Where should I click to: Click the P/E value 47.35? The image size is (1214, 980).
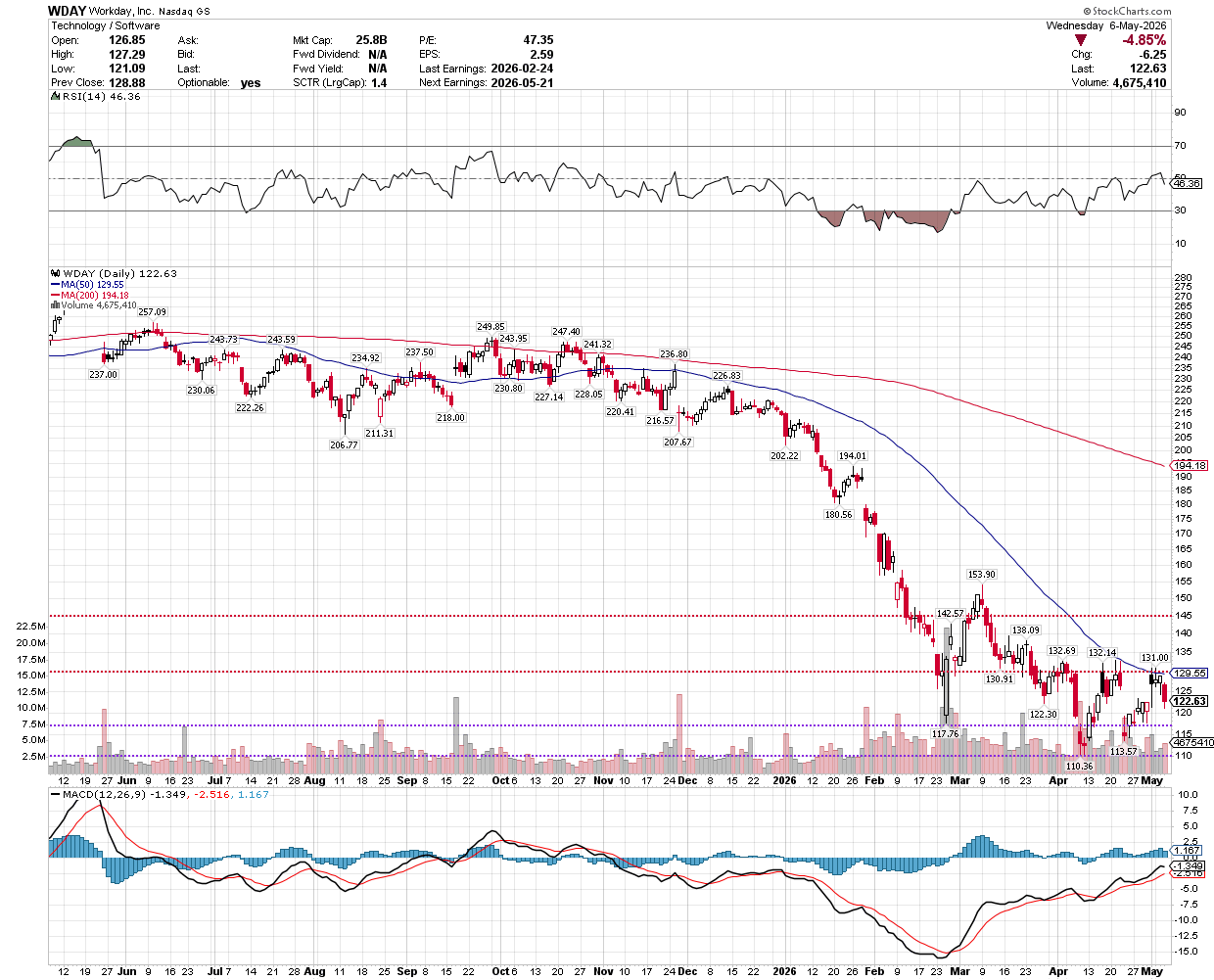point(538,40)
